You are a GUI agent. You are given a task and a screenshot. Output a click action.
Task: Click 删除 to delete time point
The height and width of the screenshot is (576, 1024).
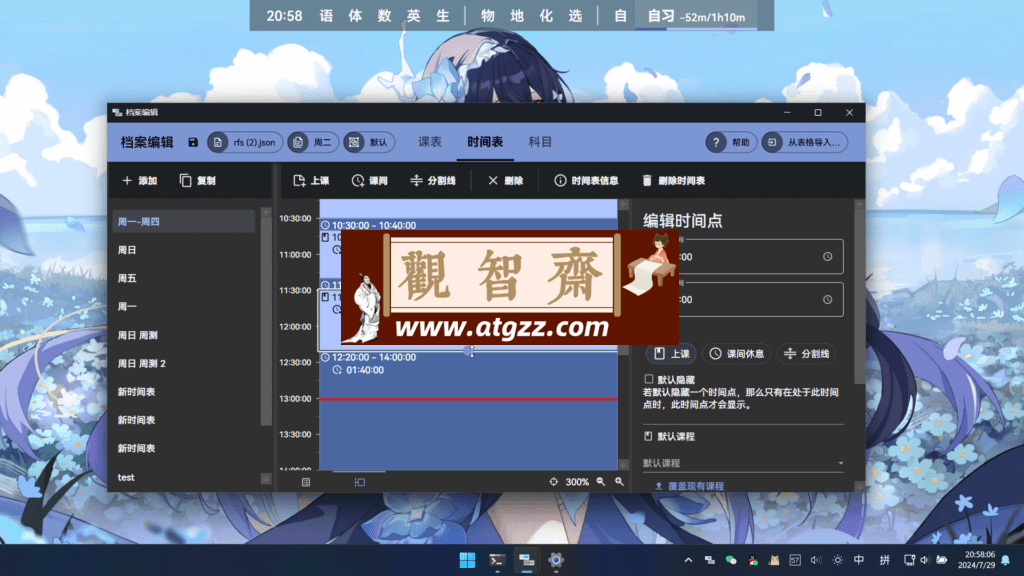click(x=505, y=181)
